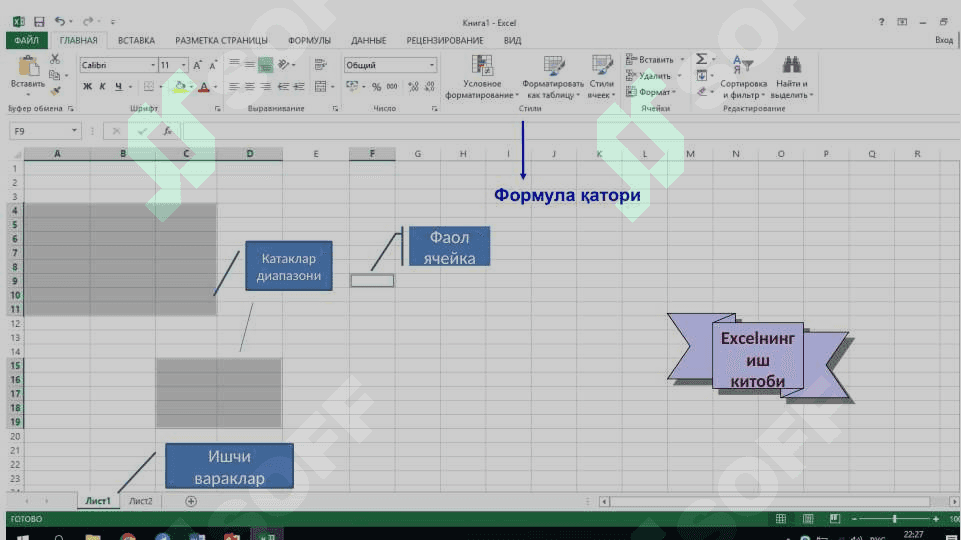Click the Fill down-arrow icon in editing group

tap(702, 75)
